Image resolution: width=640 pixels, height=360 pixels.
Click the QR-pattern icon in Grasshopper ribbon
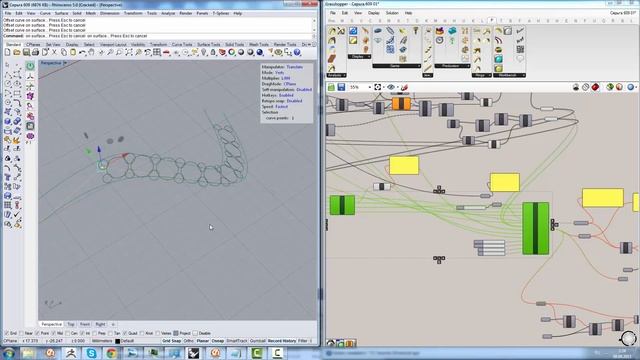pyautogui.click(x=520, y=49)
